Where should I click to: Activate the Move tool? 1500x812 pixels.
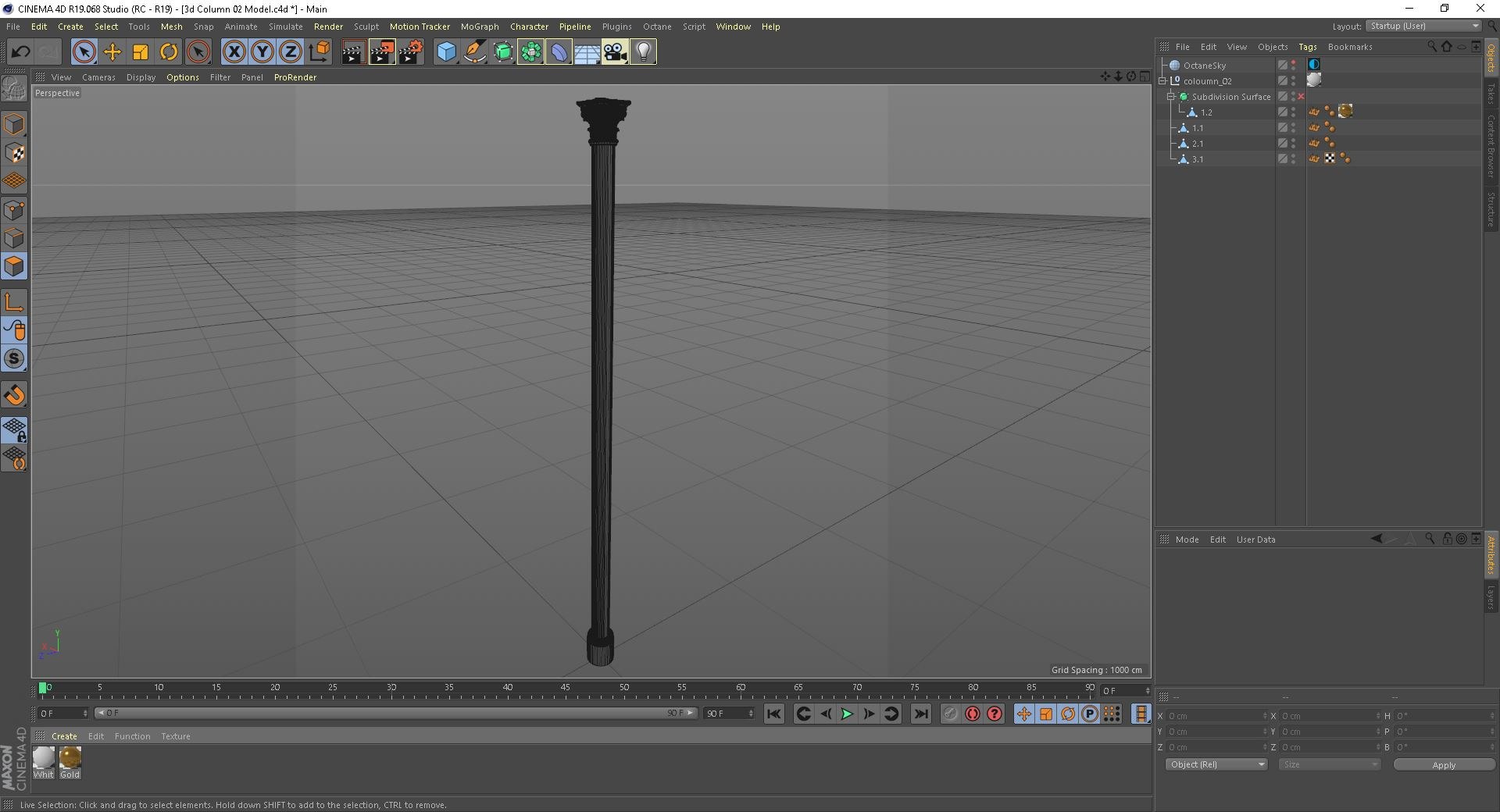(112, 52)
